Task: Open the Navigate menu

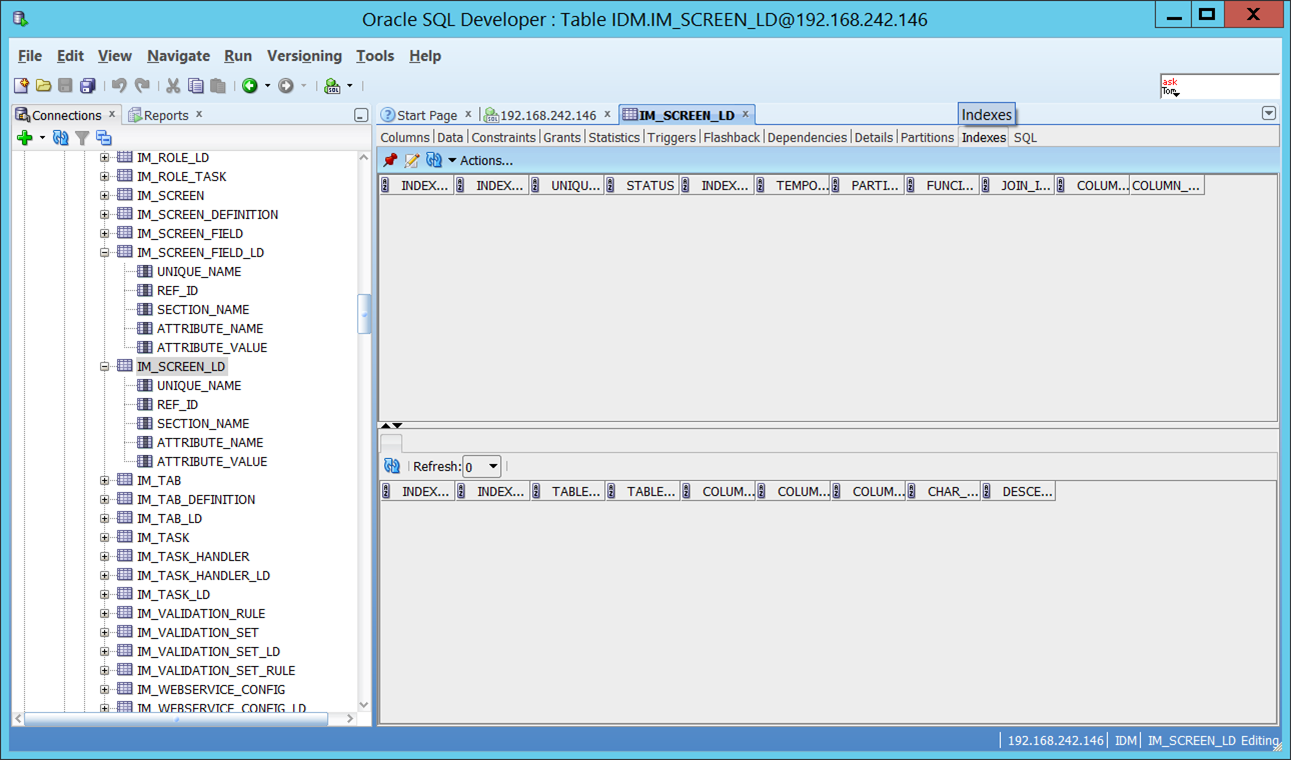Action: pyautogui.click(x=178, y=56)
